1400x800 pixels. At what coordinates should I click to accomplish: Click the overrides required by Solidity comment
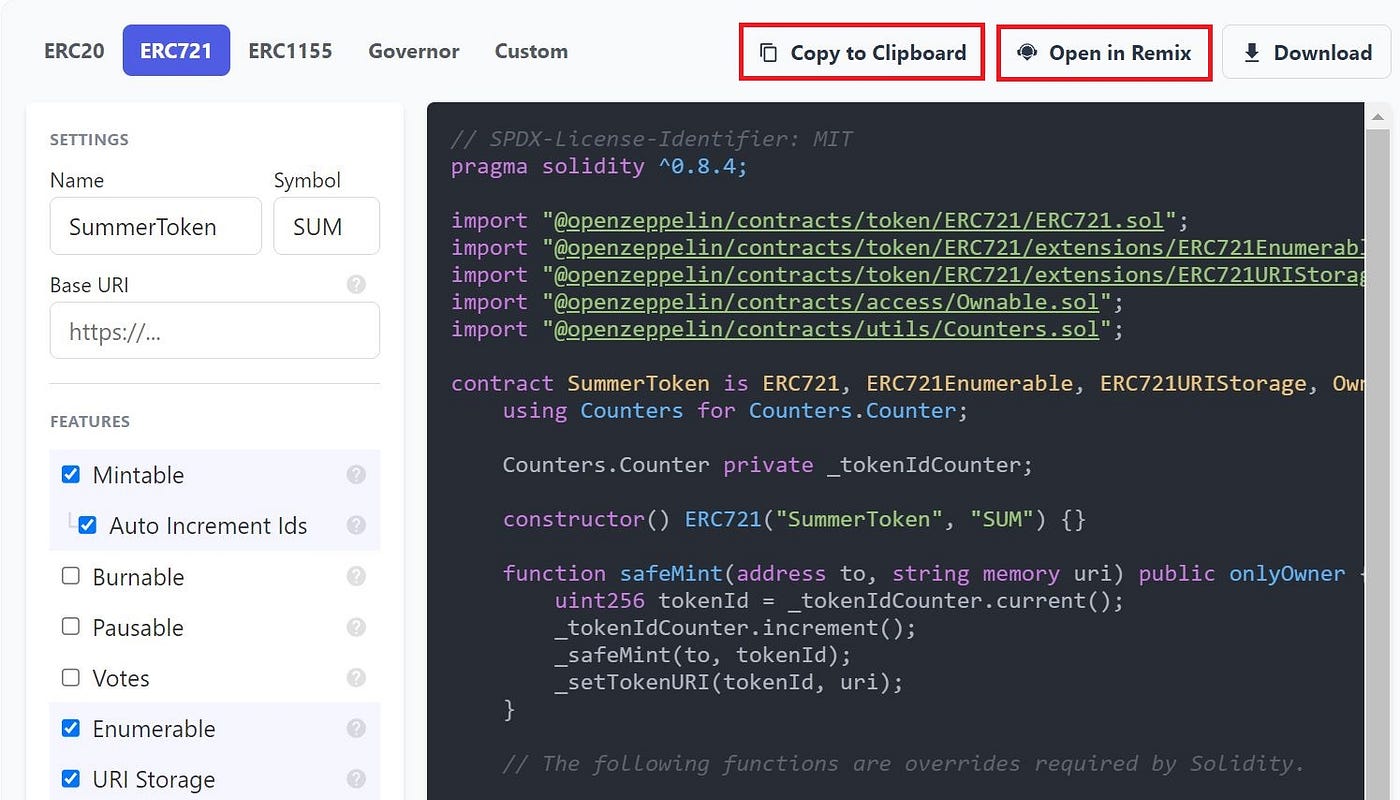(x=903, y=763)
